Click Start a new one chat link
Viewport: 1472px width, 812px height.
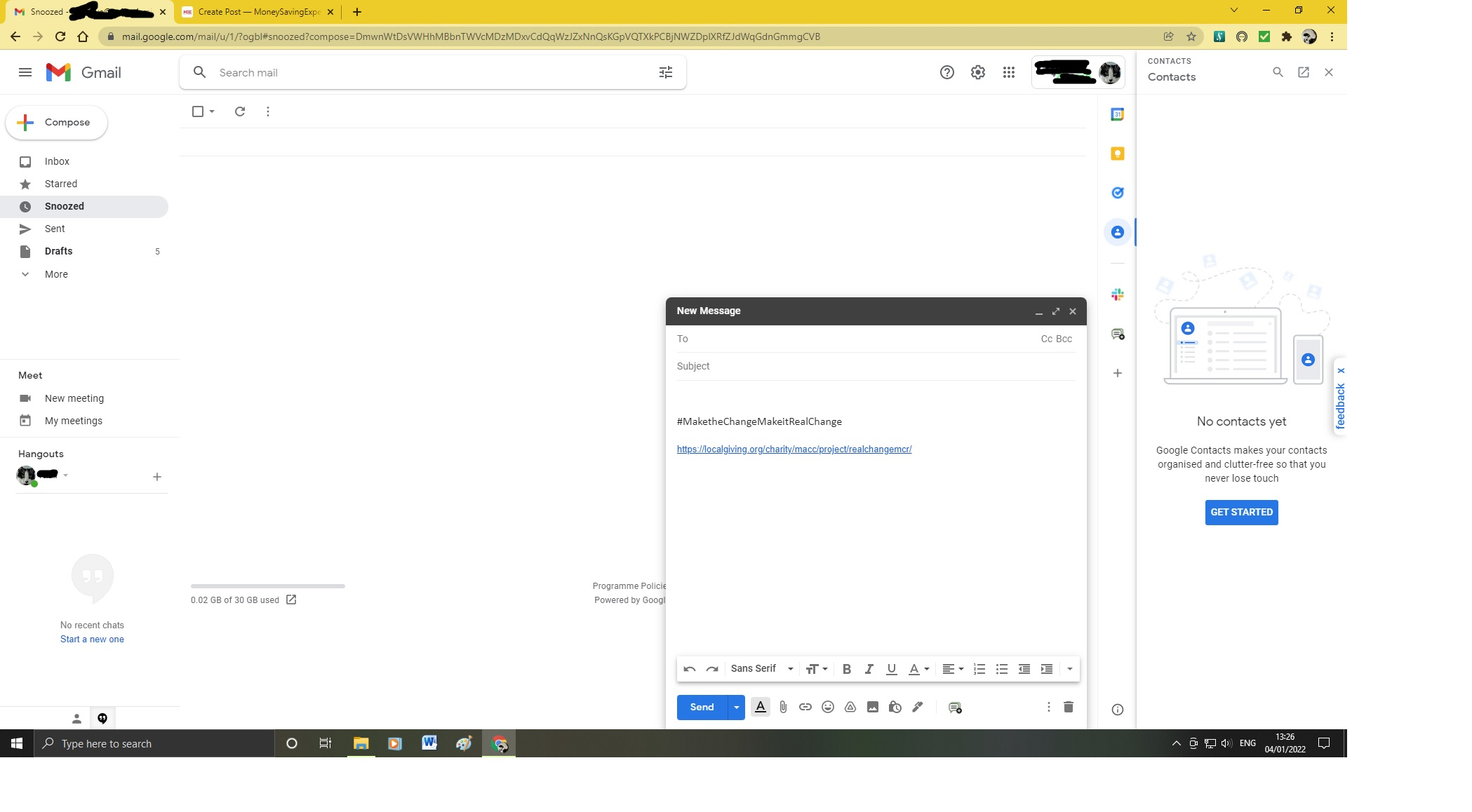click(x=92, y=640)
